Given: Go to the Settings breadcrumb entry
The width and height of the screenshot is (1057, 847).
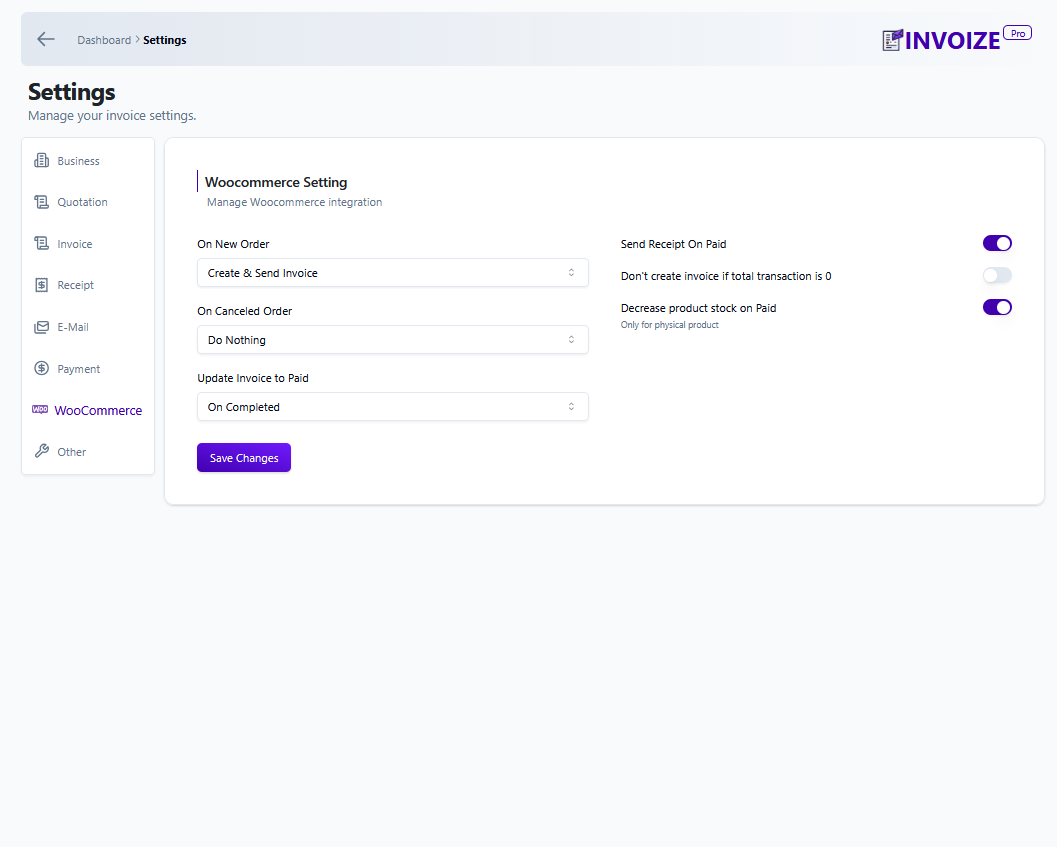Looking at the screenshot, I should pyautogui.click(x=164, y=40).
